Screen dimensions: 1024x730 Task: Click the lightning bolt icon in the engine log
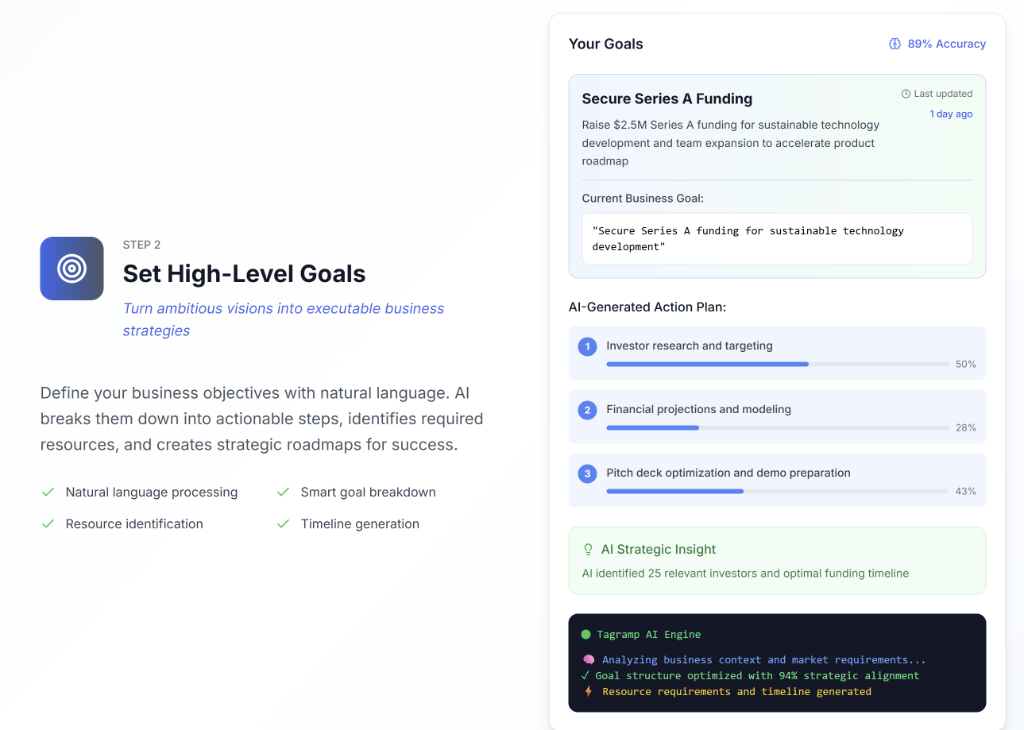[x=588, y=691]
